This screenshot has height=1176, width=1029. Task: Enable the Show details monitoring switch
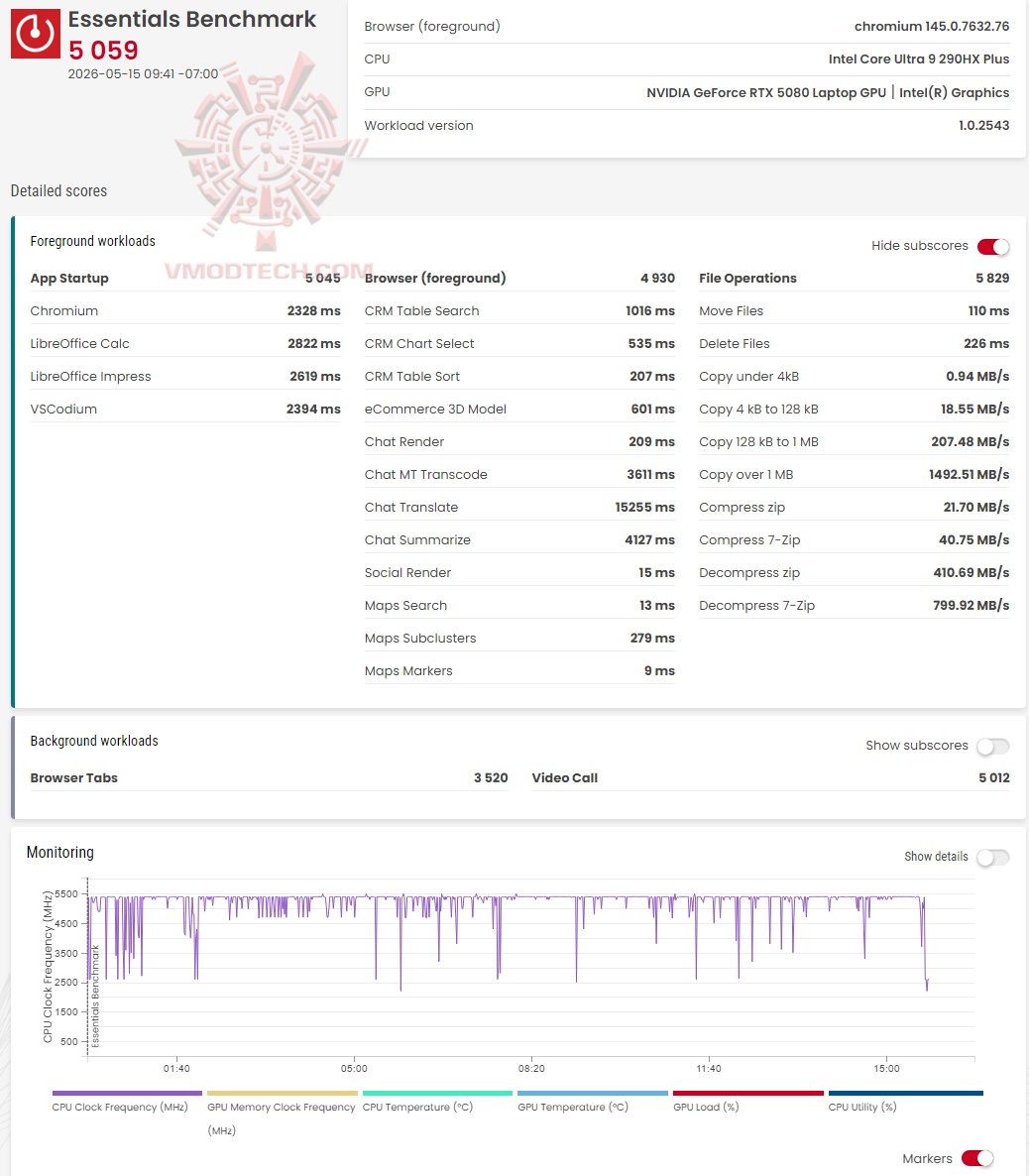(993, 857)
